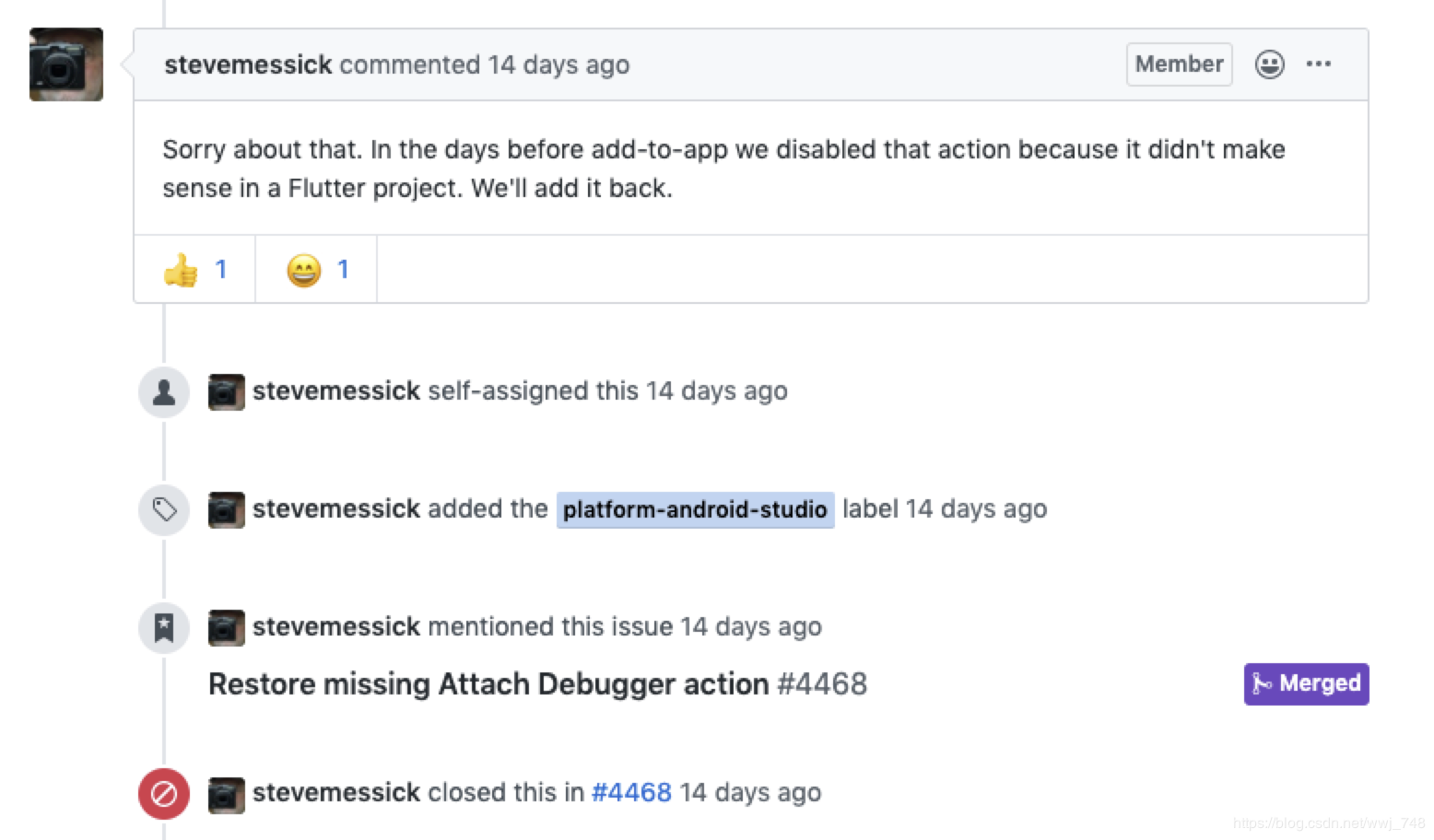The image size is (1434, 840).
Task: Click the purple Merged status badge
Action: 1306,684
